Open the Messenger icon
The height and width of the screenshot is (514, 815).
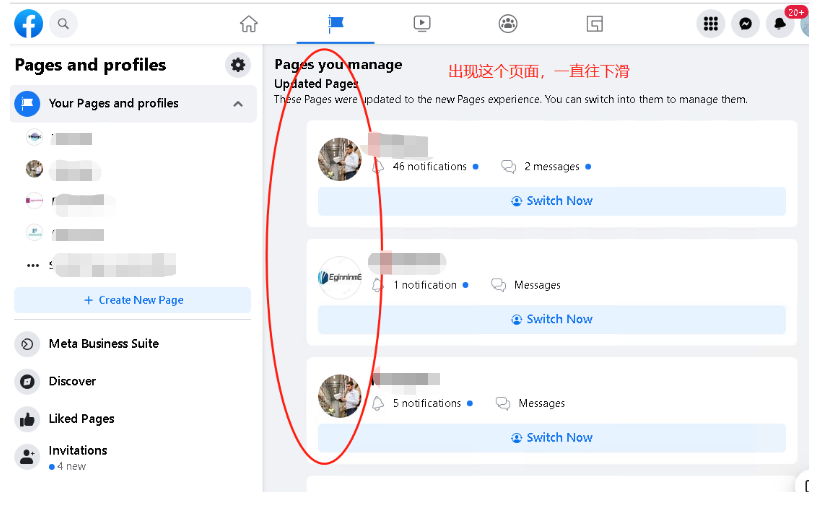(x=745, y=24)
